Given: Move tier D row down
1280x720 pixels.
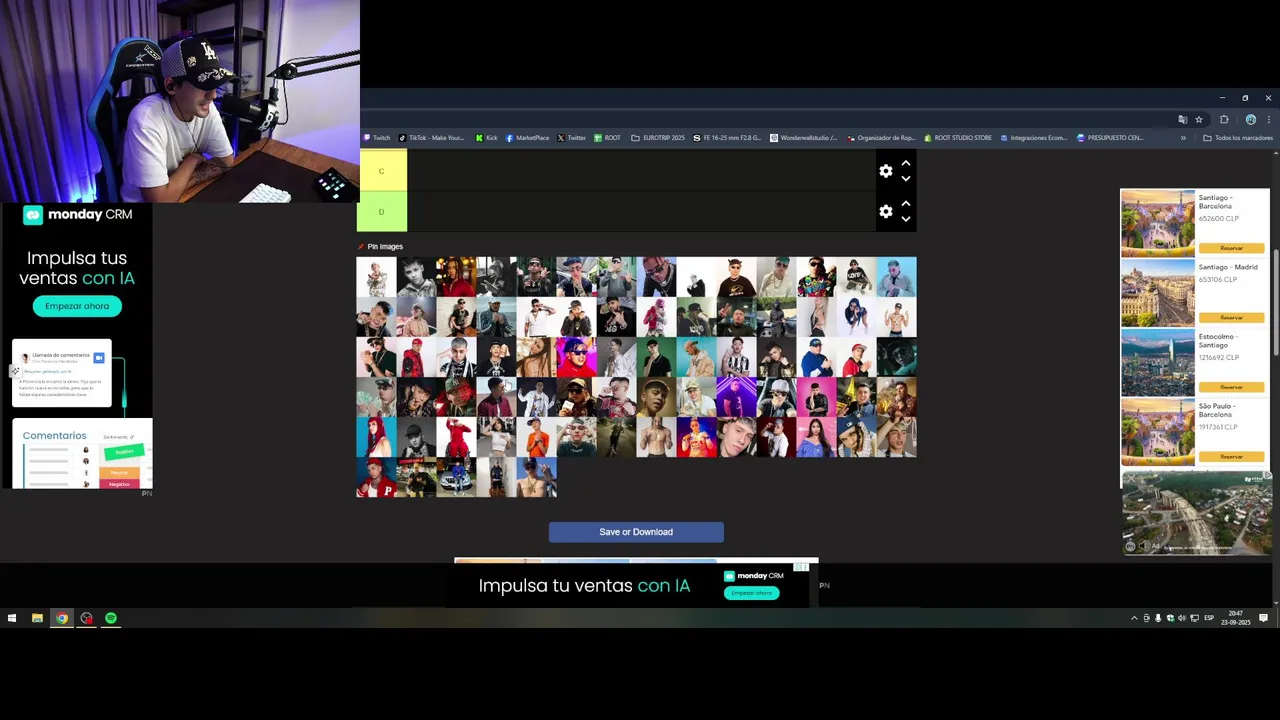Looking at the screenshot, I should tap(906, 219).
